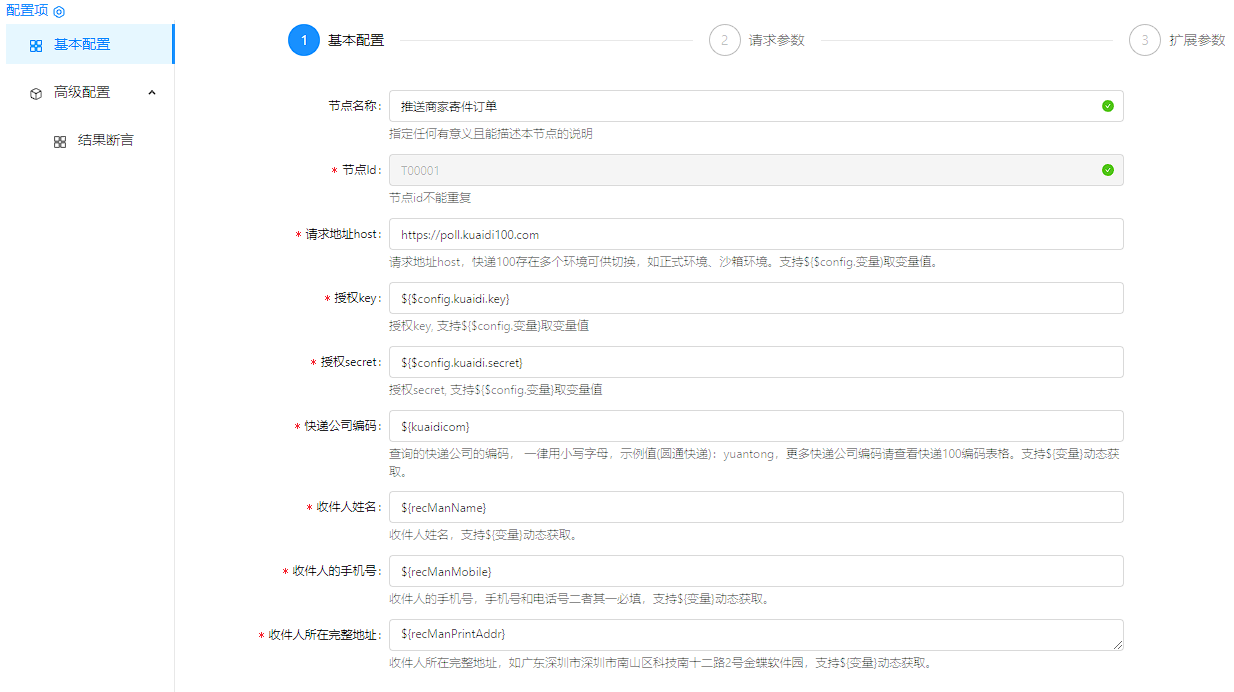Click into the 授权secret input field
Viewport: 1234px width, 692px height.
pos(755,362)
